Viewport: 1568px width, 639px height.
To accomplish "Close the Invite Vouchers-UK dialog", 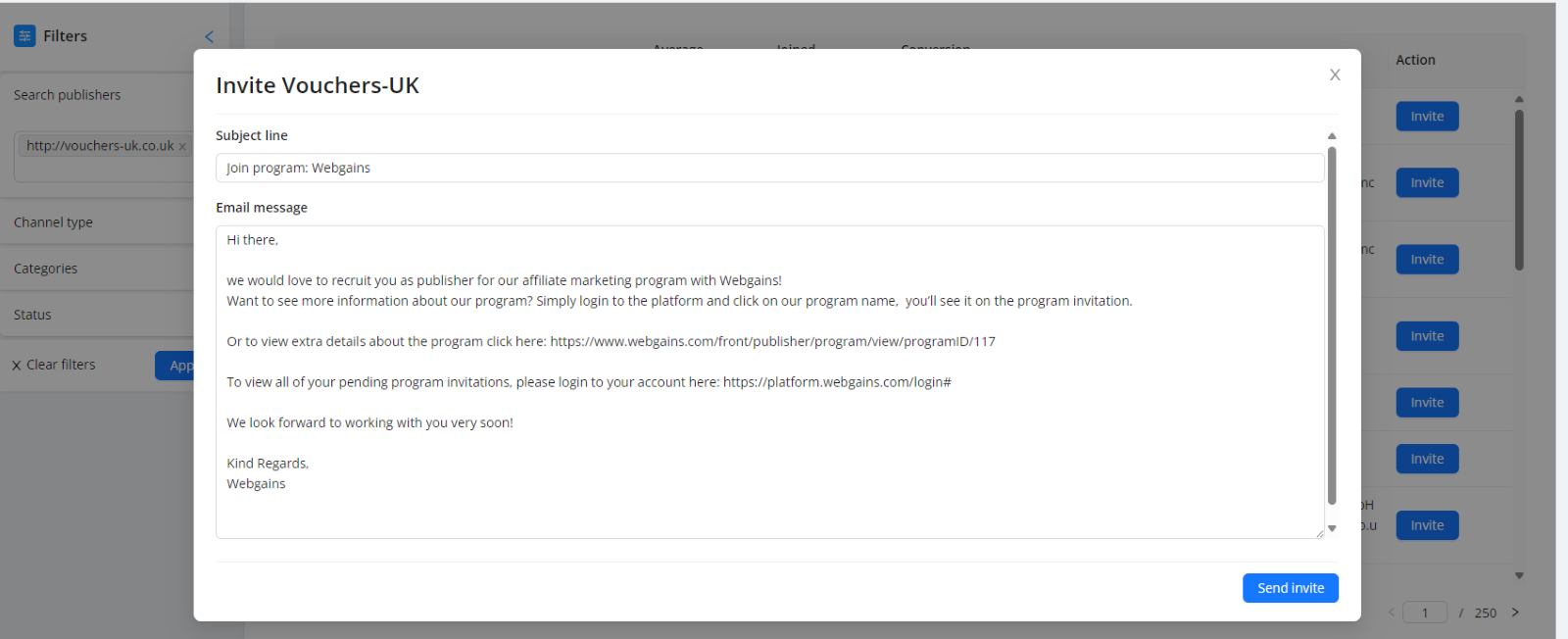I will pyautogui.click(x=1335, y=75).
